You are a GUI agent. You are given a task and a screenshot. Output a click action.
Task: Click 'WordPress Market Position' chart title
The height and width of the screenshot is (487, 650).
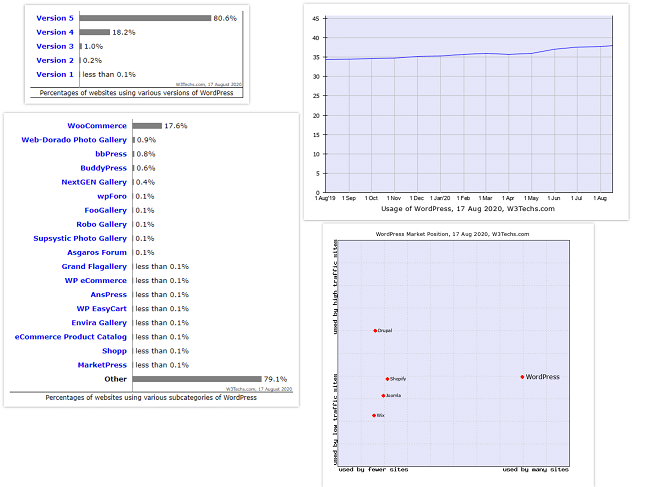(x=452, y=234)
